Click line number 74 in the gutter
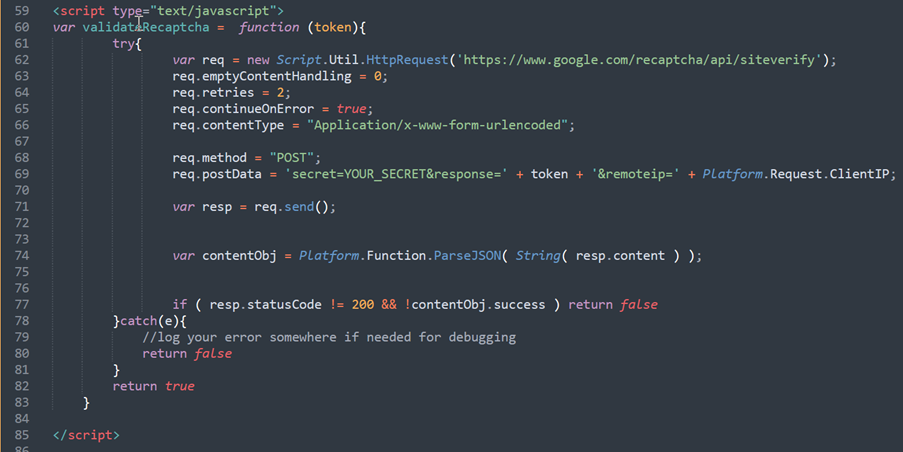This screenshot has height=452, width=903. pos(22,256)
